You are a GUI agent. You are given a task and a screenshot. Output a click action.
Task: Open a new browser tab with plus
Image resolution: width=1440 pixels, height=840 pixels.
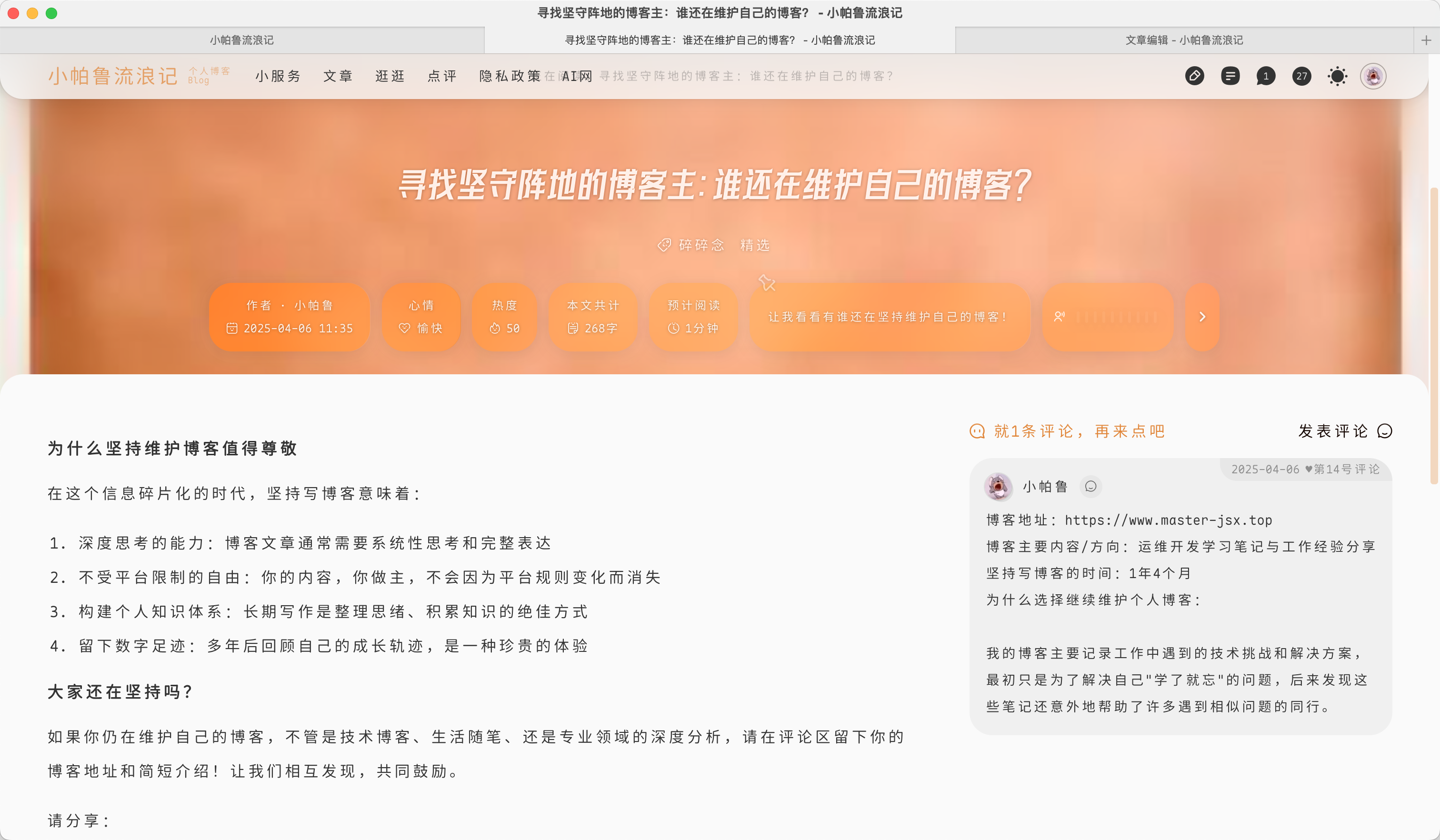pyautogui.click(x=1426, y=40)
